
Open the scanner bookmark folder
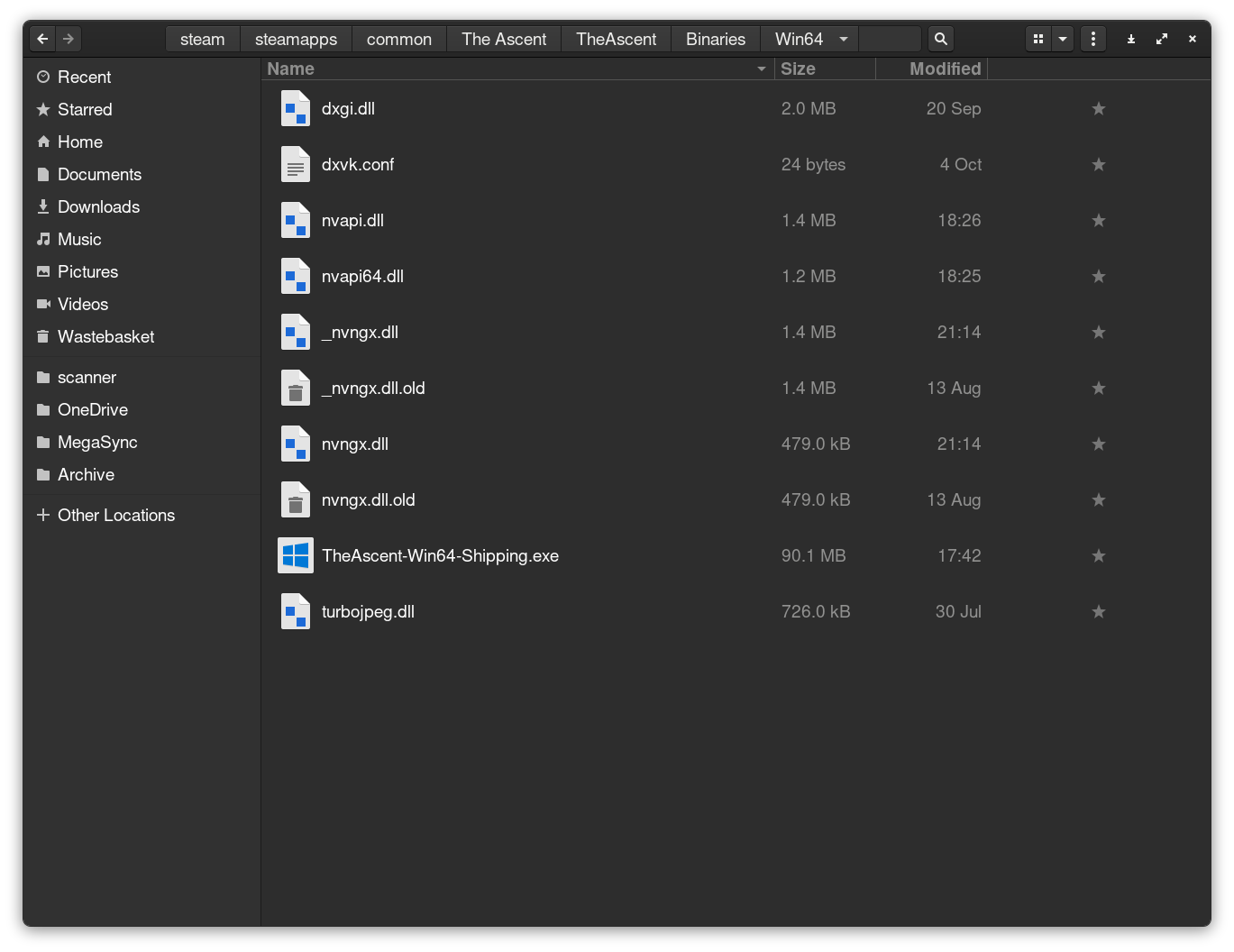click(142, 377)
